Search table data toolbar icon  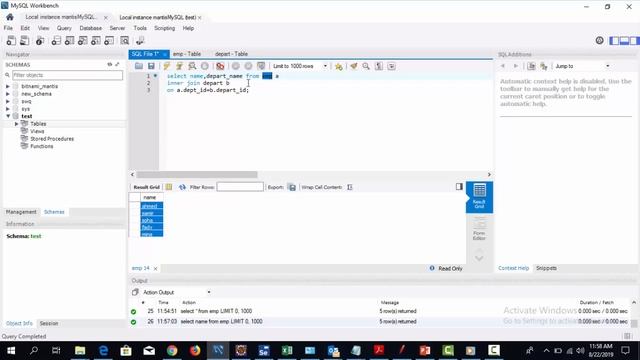point(124,40)
